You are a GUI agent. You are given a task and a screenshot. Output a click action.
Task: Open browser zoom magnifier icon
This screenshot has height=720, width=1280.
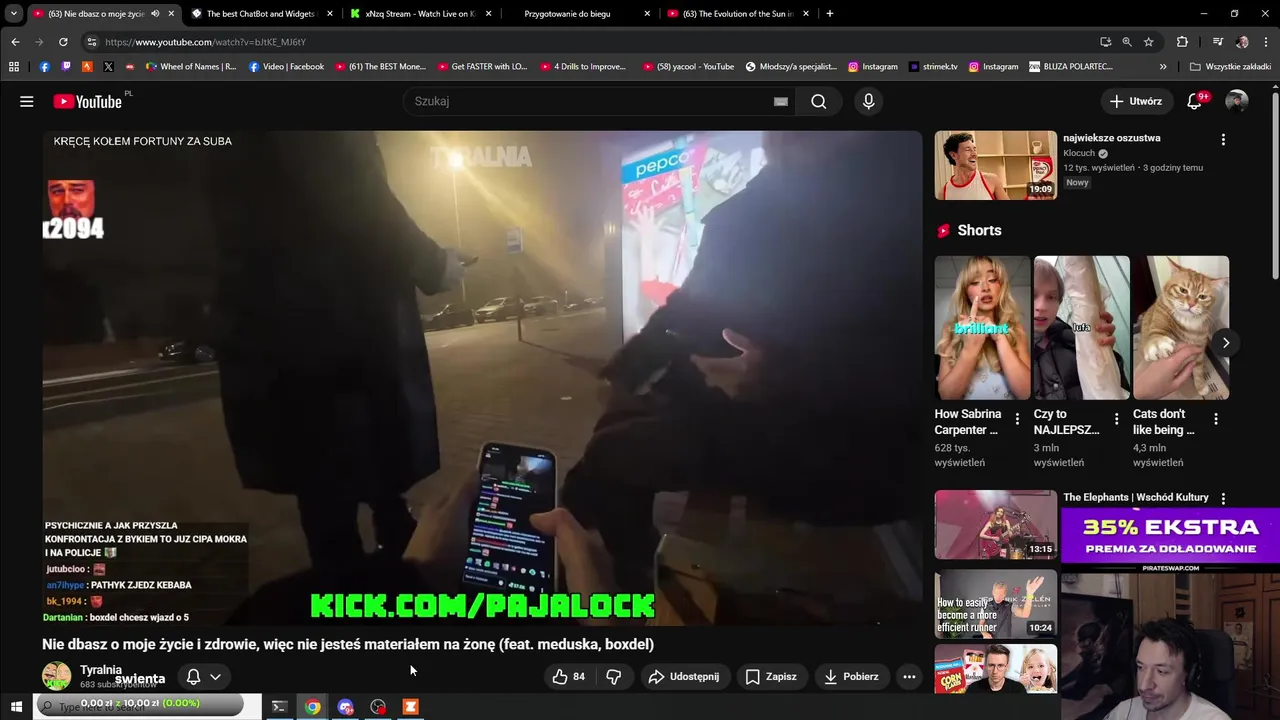click(1127, 42)
